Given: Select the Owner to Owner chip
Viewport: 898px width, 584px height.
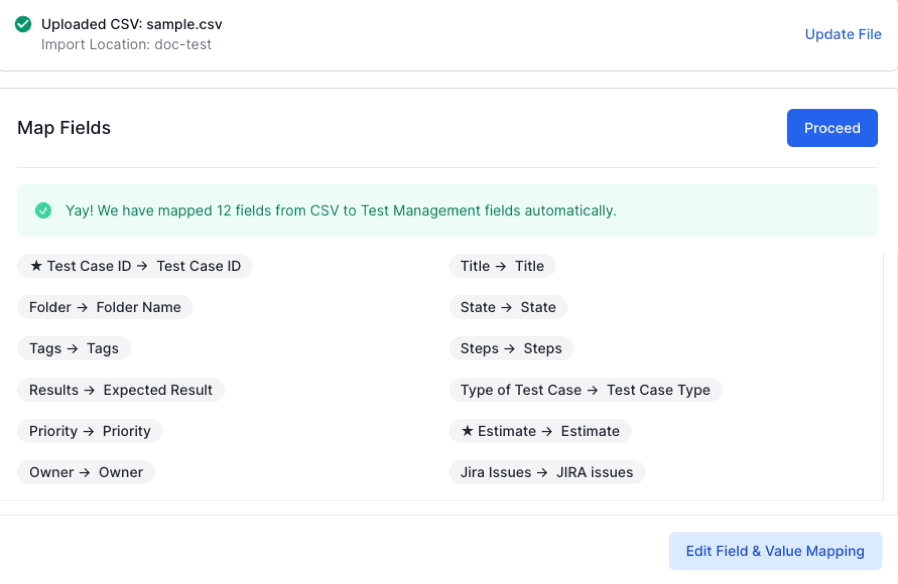Looking at the screenshot, I should point(86,472).
